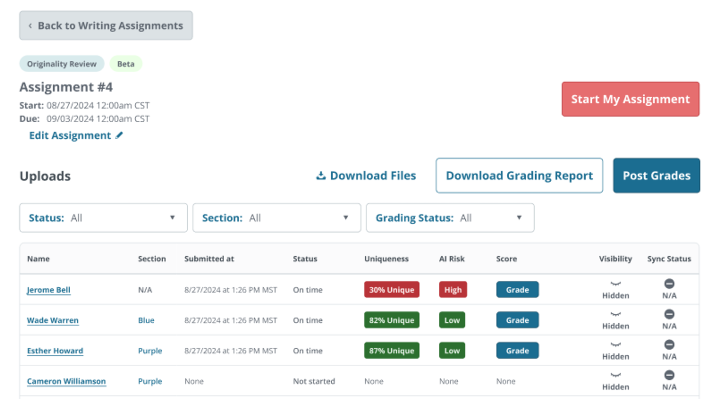Click the Blue section link for Wade Warren
The width and height of the screenshot is (718, 417).
tap(146, 320)
